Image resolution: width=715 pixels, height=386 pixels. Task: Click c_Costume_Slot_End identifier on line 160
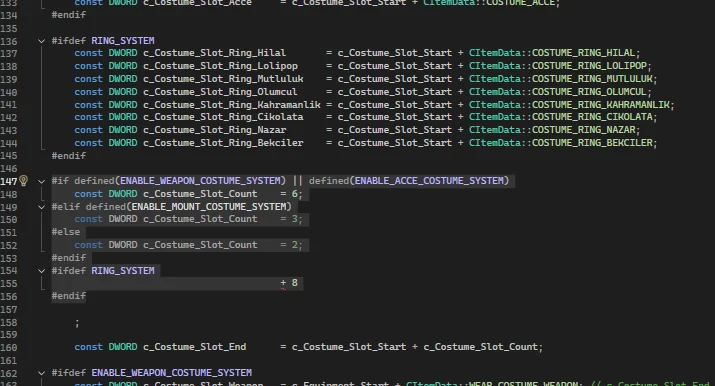(x=195, y=347)
